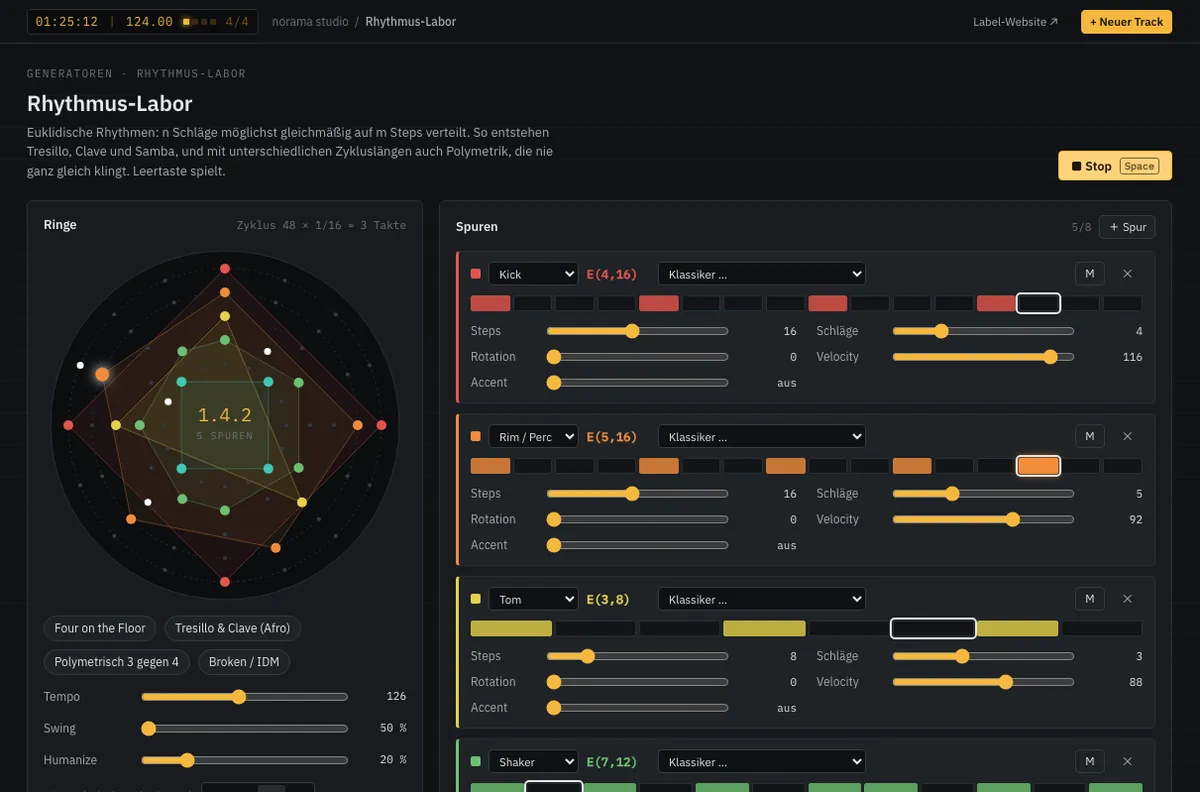The width and height of the screenshot is (1200, 792).
Task: Toggle the white-outlined step in the Tom row
Action: 933,628
